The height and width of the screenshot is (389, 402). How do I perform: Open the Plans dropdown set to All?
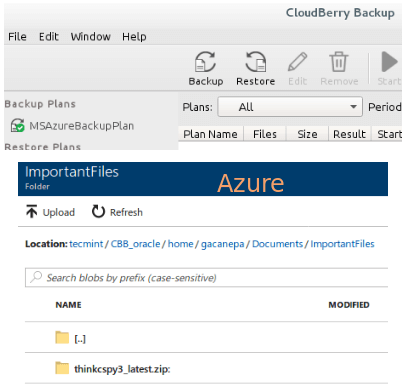click(290, 107)
